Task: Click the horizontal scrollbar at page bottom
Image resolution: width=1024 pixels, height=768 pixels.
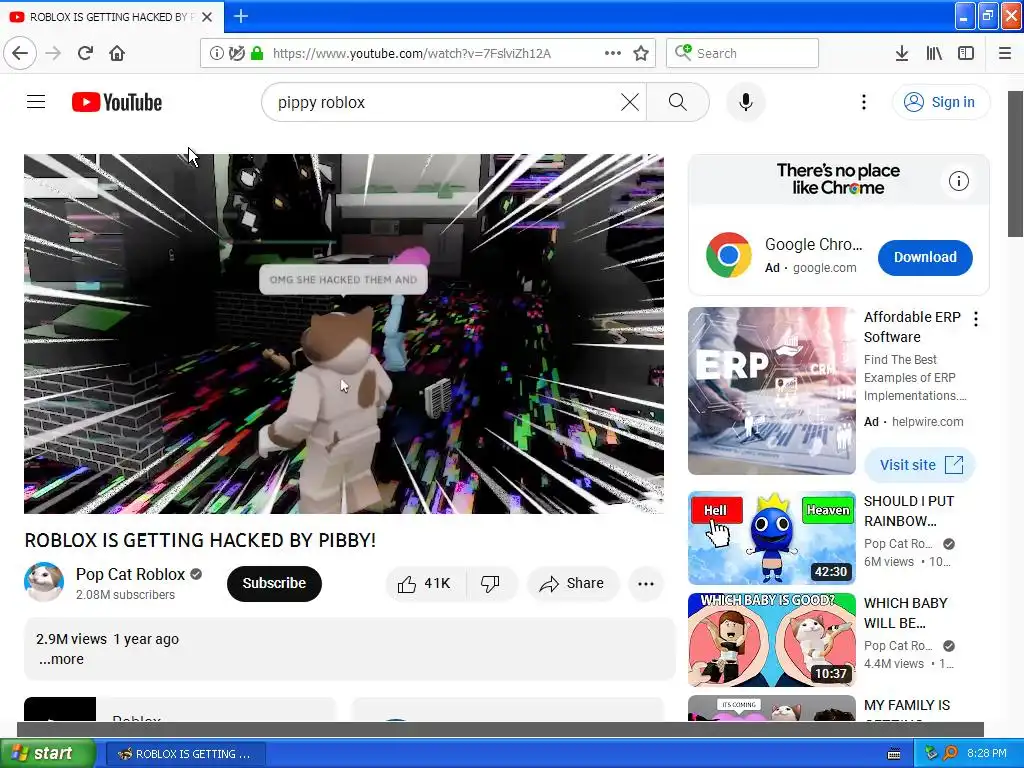Action: coord(500,729)
